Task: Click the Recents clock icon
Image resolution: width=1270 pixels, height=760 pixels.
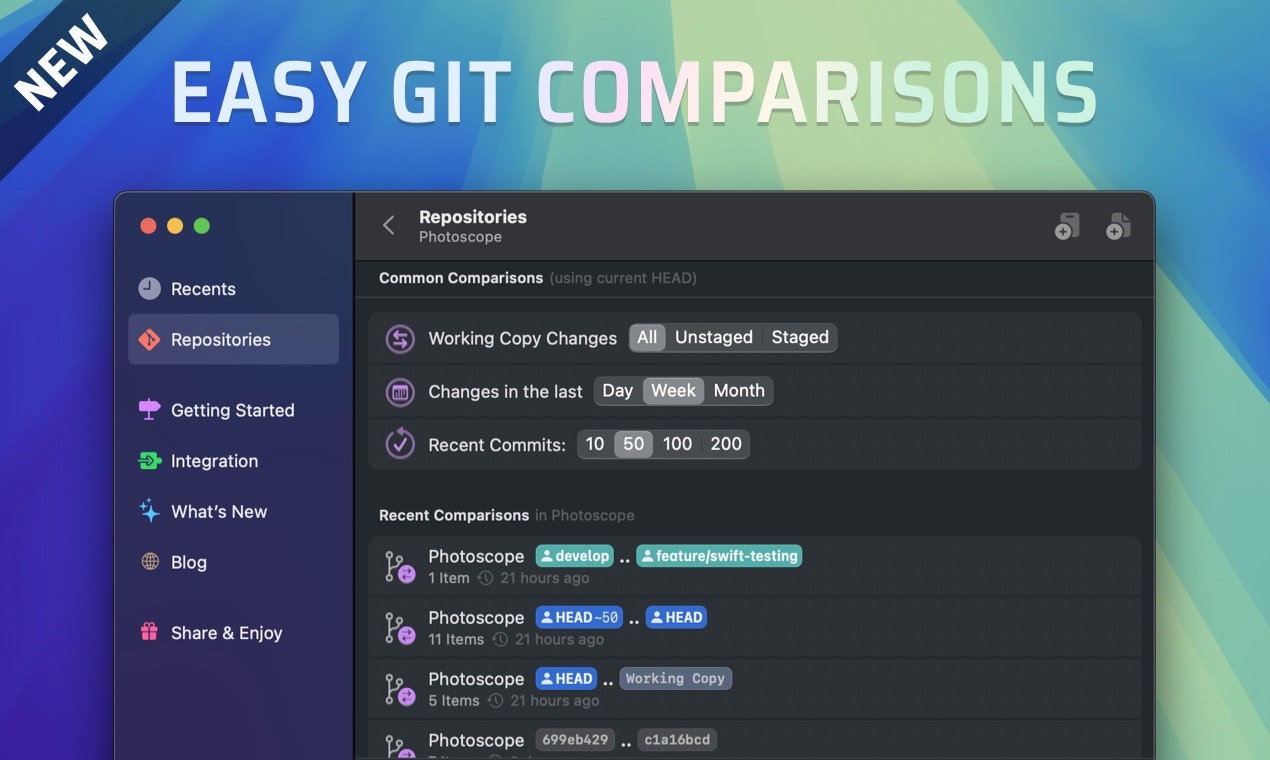Action: (x=149, y=289)
